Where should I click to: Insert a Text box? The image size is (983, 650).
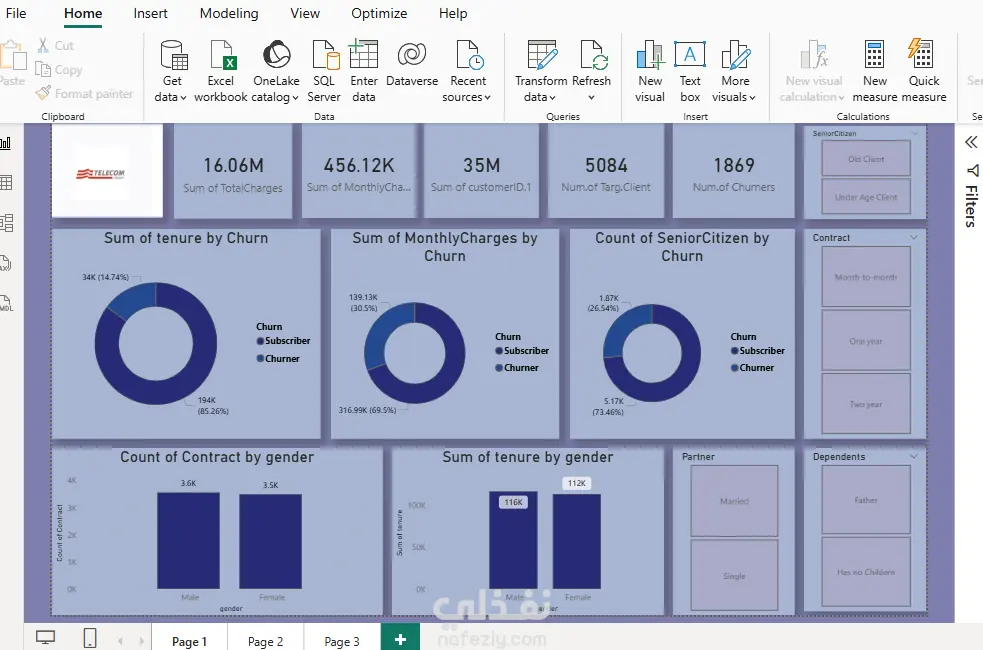(x=690, y=71)
